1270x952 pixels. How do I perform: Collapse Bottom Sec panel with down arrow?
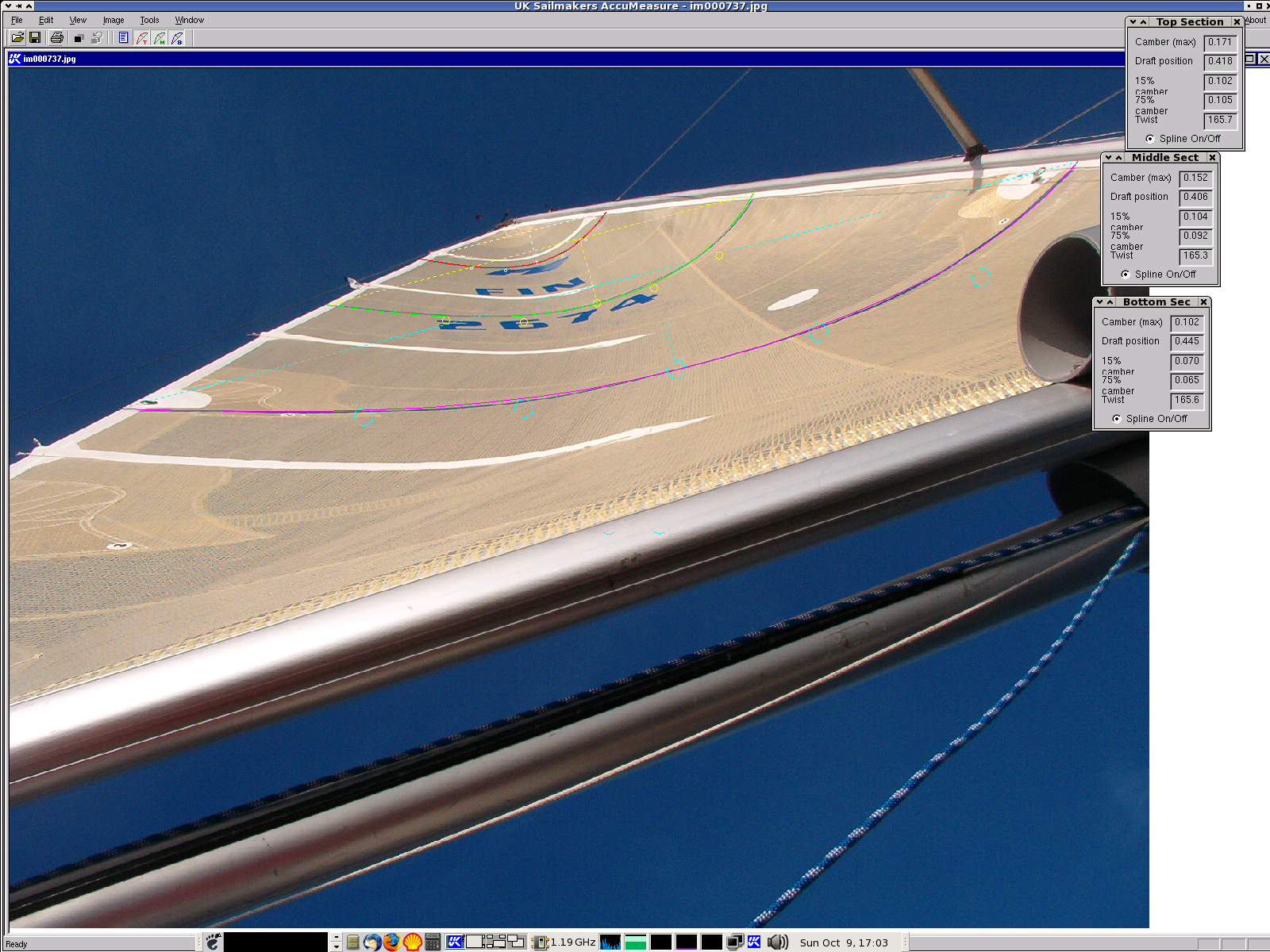coord(1099,302)
